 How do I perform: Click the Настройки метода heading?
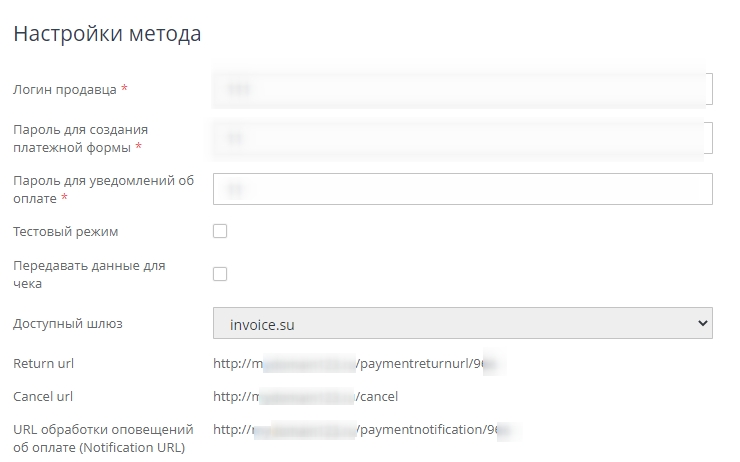(x=107, y=34)
